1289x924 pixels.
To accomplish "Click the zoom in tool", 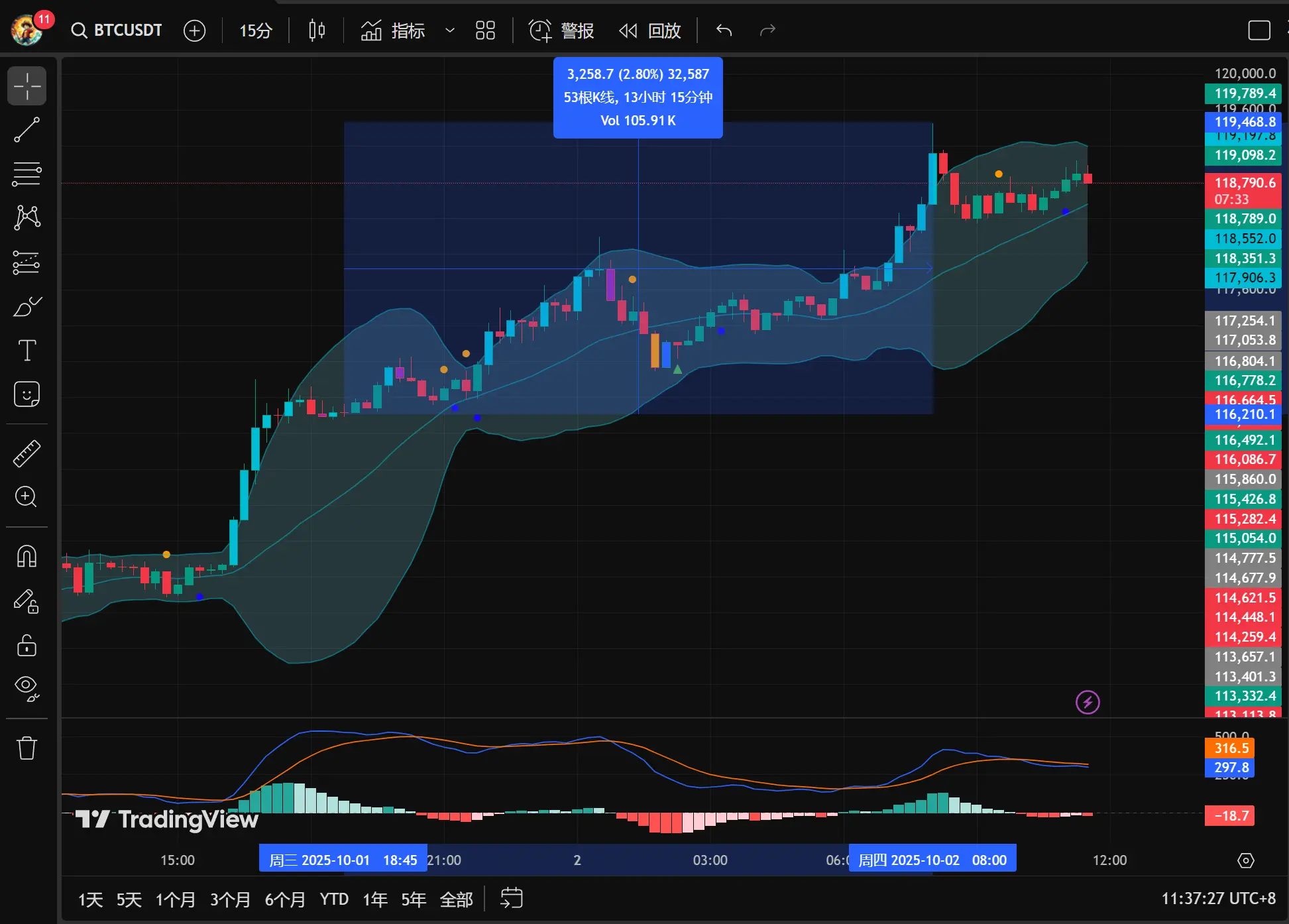I will point(27,496).
